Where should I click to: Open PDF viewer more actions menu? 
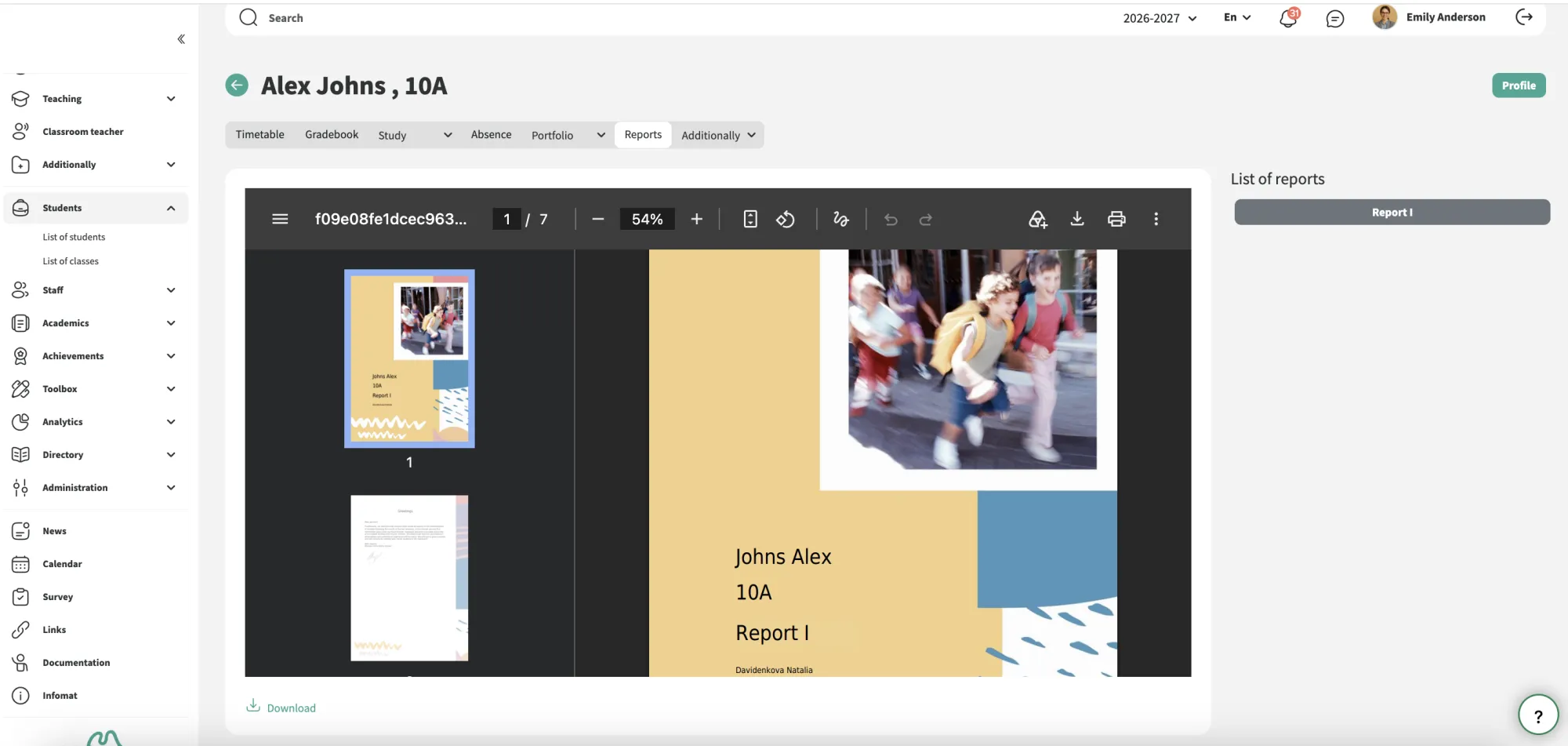tap(1156, 219)
